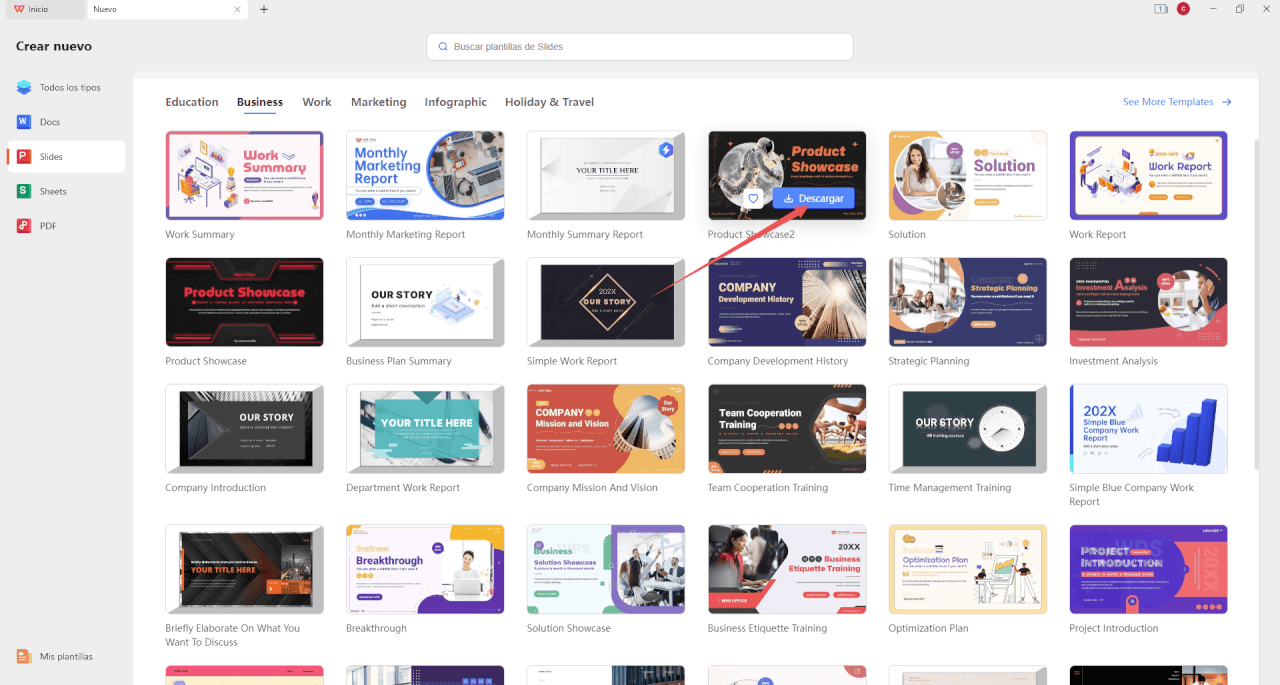This screenshot has width=1280, height=685.
Task: Click the tab manager icon in the titlebar
Action: [x=1160, y=9]
